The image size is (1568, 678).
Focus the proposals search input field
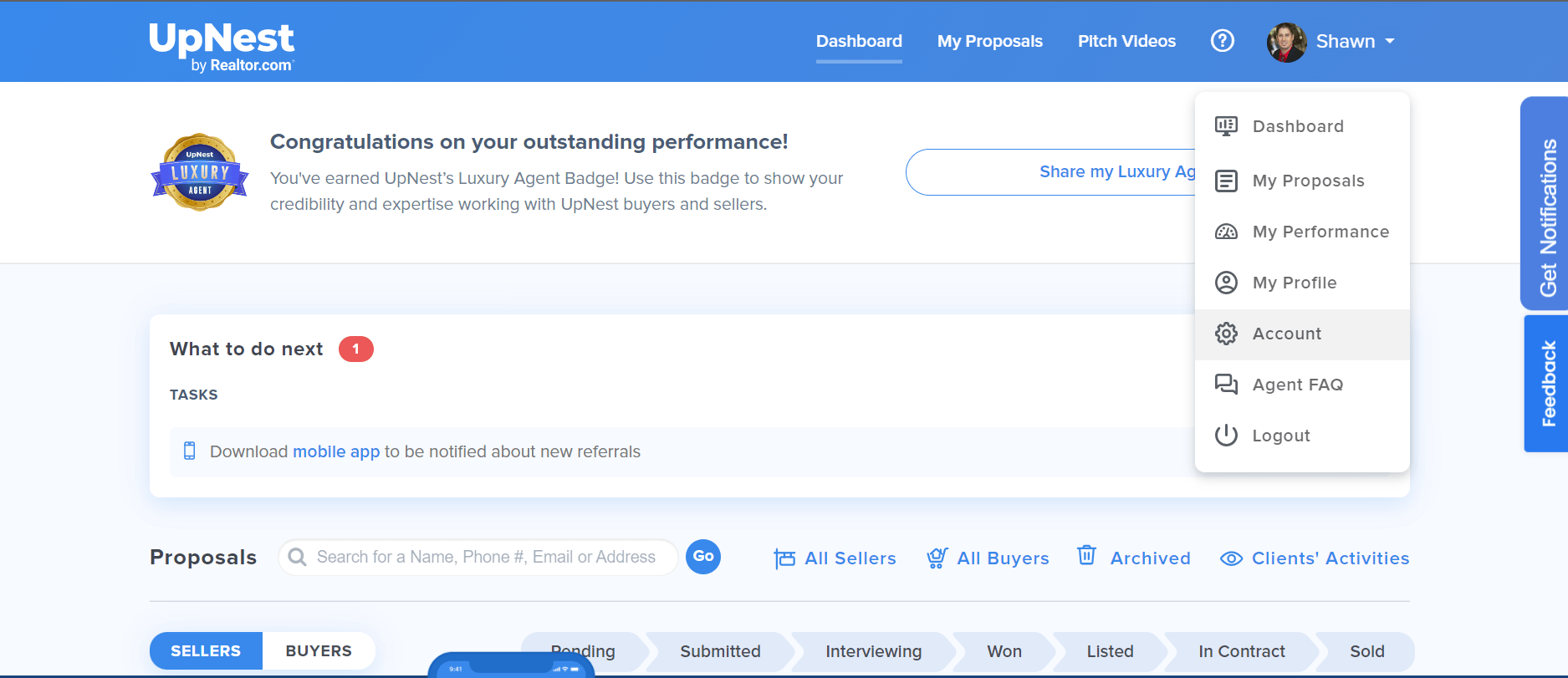[478, 557]
